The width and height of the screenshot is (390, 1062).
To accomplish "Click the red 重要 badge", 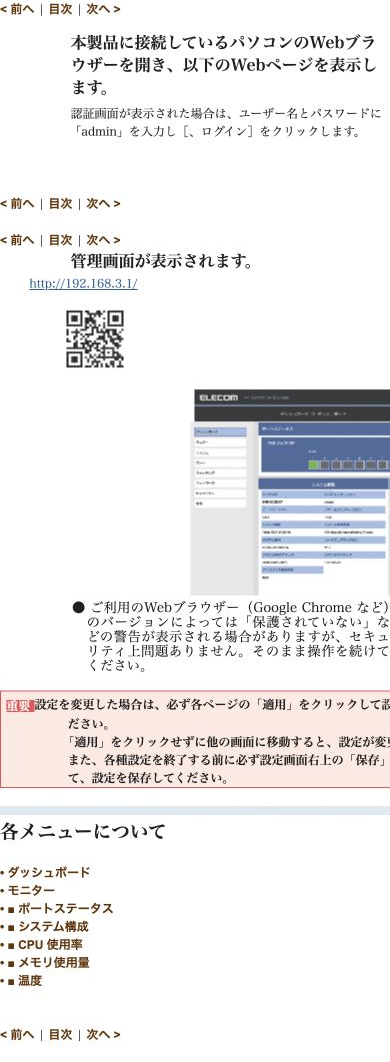I will pos(20,706).
